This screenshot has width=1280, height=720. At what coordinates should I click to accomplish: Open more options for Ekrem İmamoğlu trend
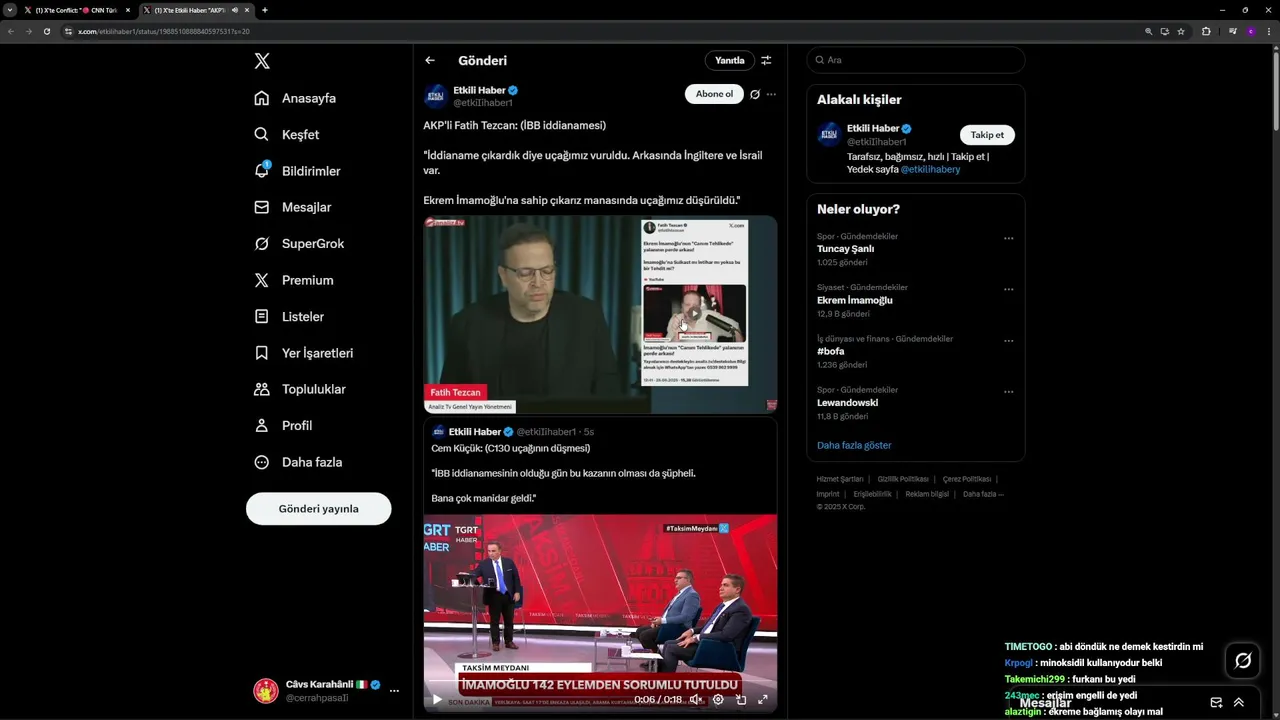point(1008,289)
